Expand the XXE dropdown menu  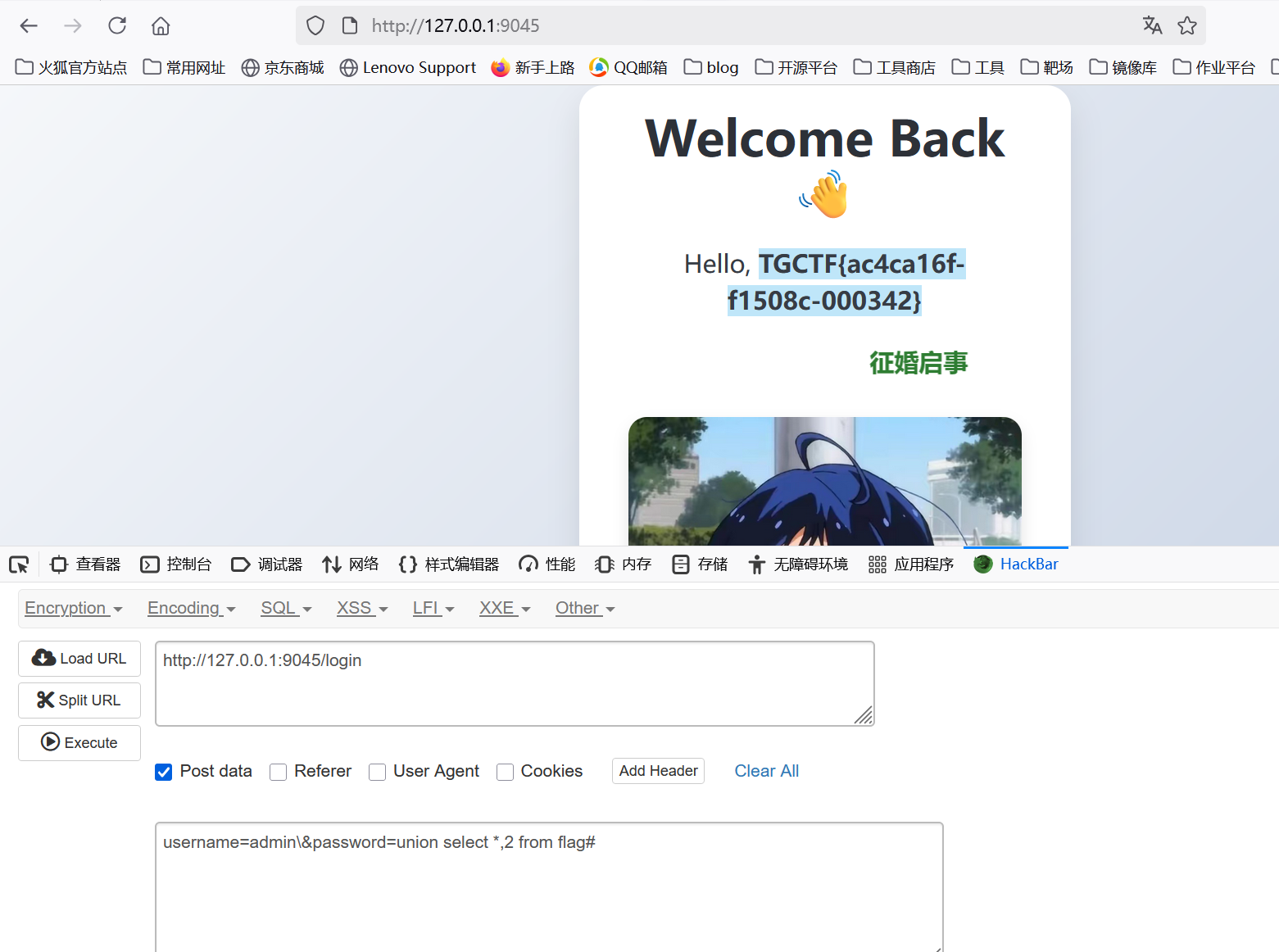(x=505, y=608)
